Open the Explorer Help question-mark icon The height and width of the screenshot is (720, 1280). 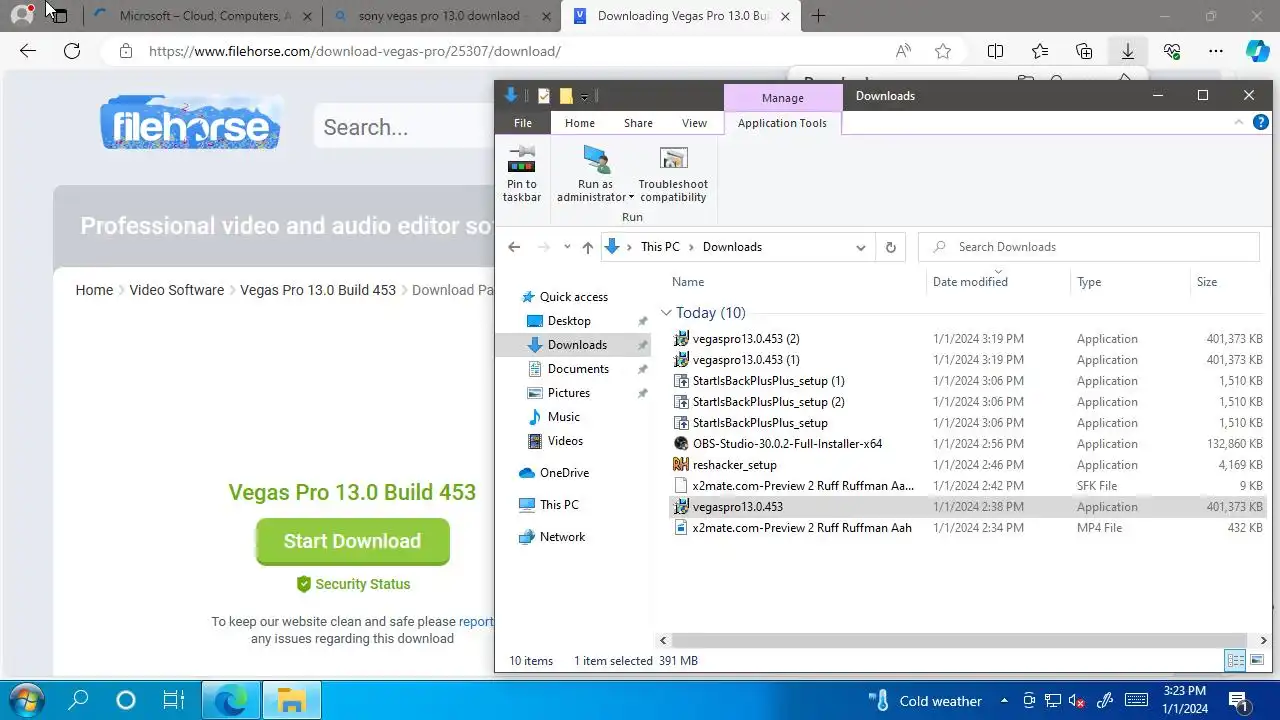point(1261,123)
